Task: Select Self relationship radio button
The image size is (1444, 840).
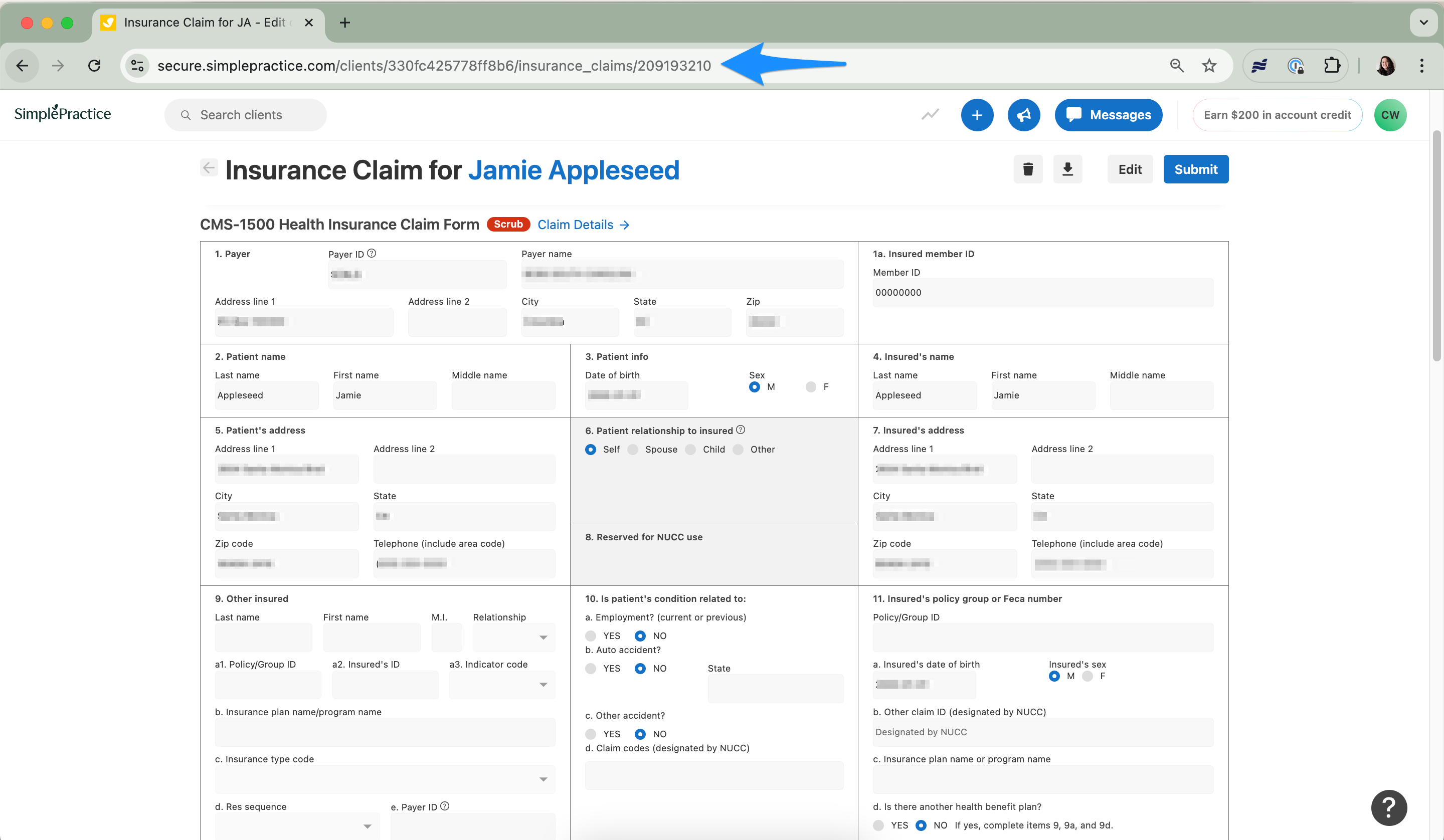Action: [x=591, y=449]
